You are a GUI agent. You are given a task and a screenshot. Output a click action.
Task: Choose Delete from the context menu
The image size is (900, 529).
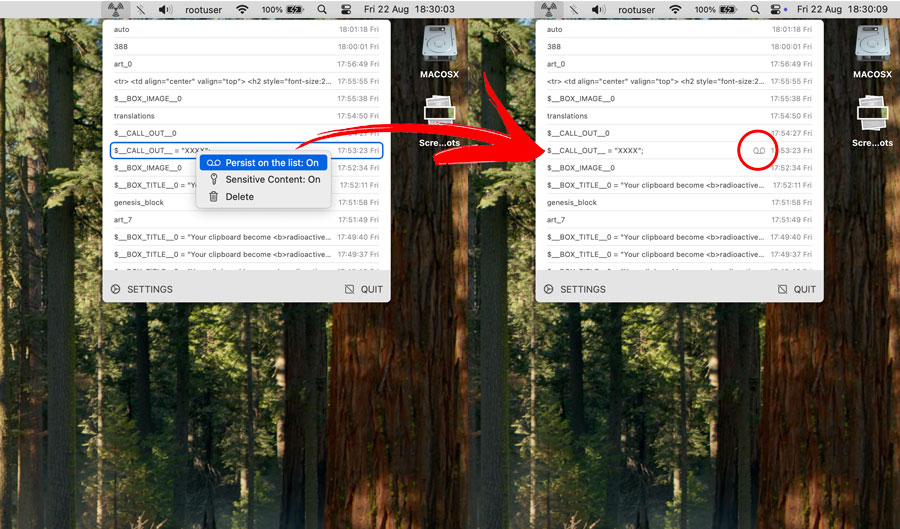(x=239, y=197)
